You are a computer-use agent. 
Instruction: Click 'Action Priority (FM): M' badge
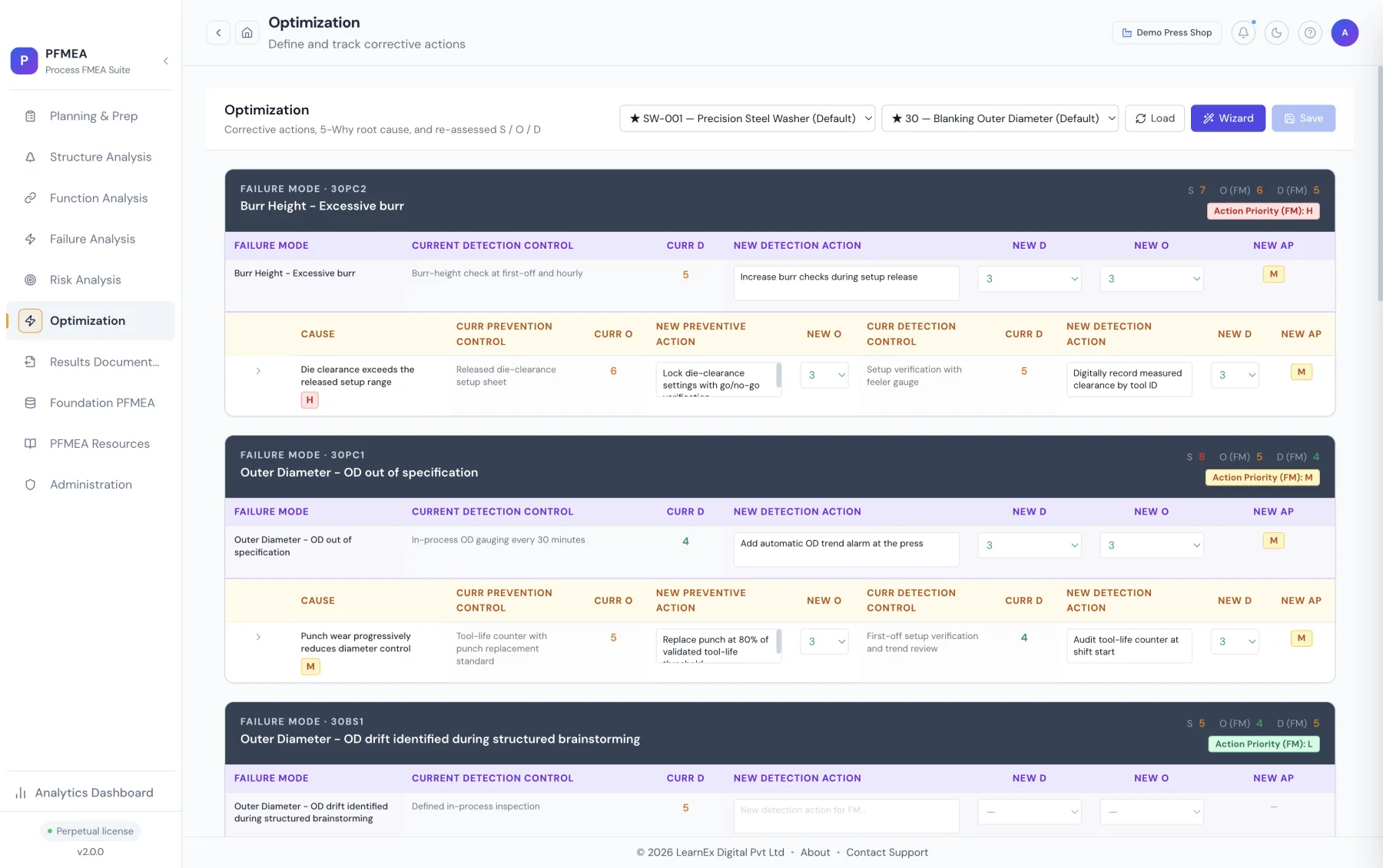(x=1262, y=477)
